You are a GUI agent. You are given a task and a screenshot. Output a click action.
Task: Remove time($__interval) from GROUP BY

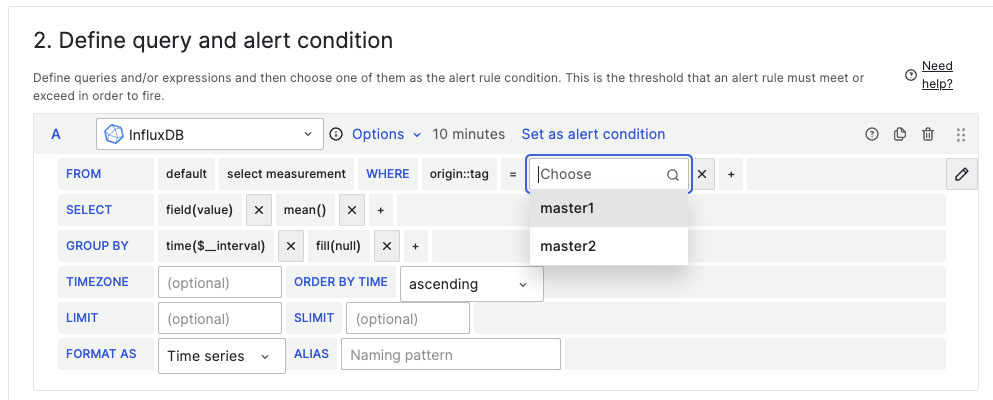(x=290, y=246)
